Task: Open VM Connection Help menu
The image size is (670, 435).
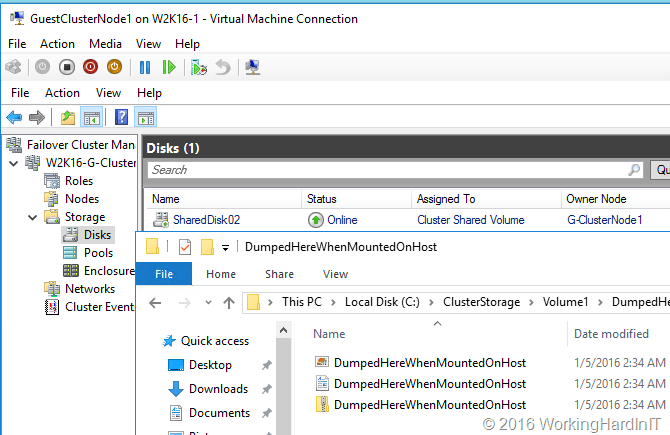Action: [187, 44]
